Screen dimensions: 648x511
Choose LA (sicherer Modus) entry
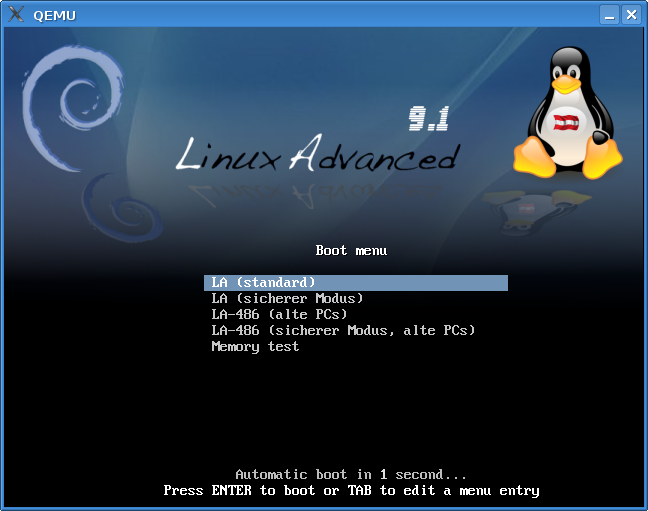(x=287, y=298)
